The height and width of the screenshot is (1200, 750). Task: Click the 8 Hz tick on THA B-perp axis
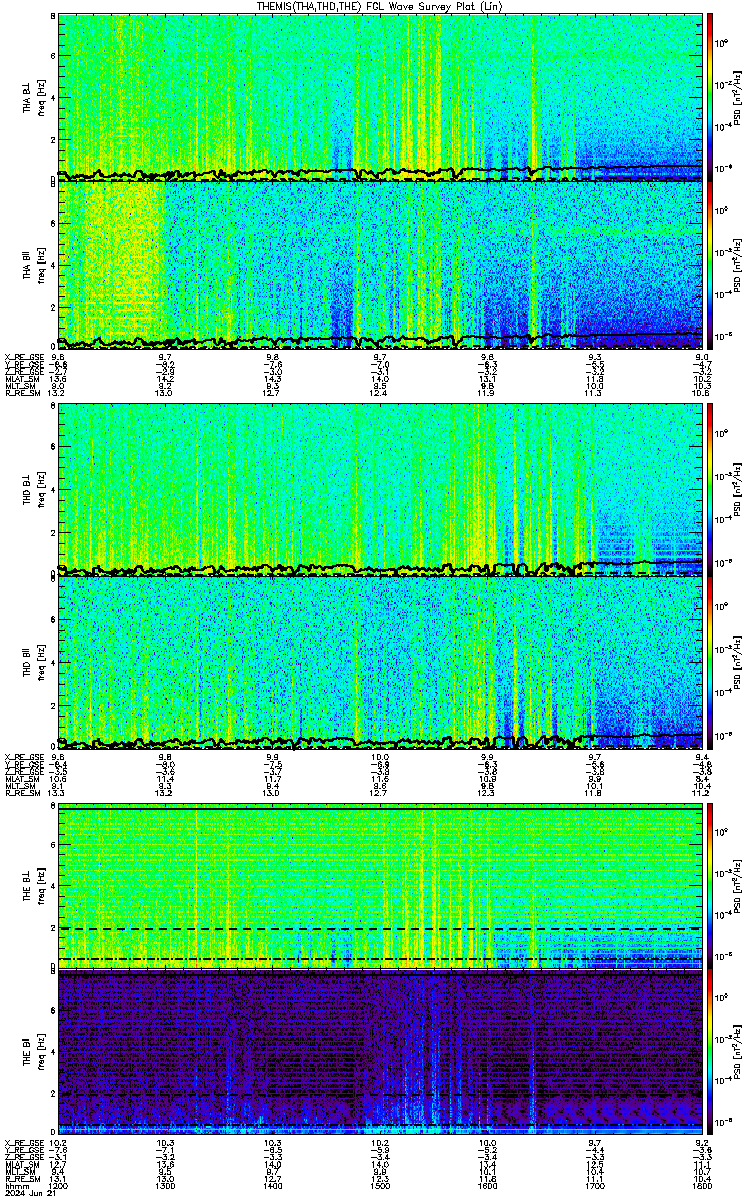(x=52, y=18)
